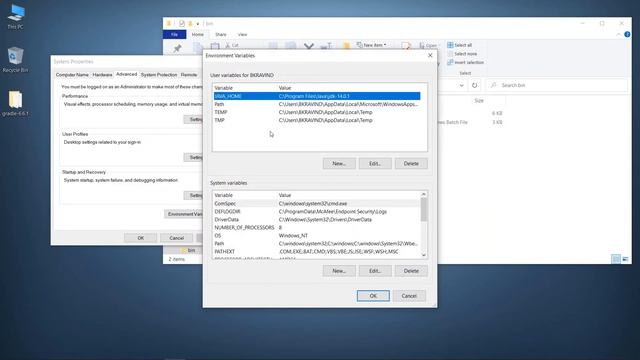Click Edit under System variables

pyautogui.click(x=375, y=271)
